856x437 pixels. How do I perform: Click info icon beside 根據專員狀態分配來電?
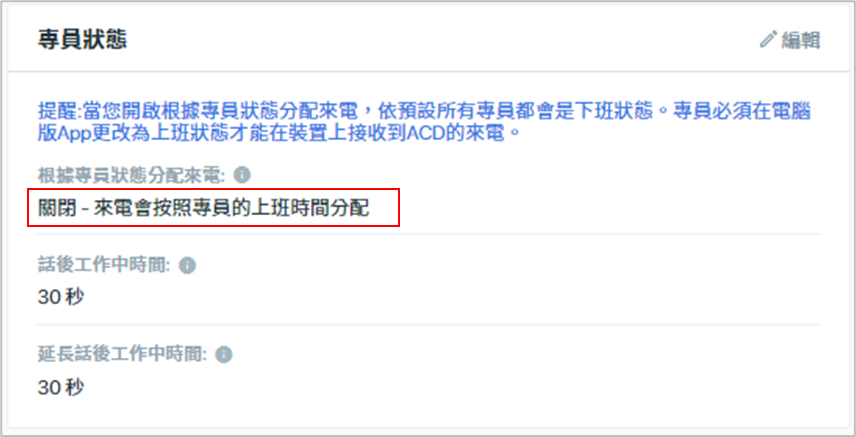242,175
